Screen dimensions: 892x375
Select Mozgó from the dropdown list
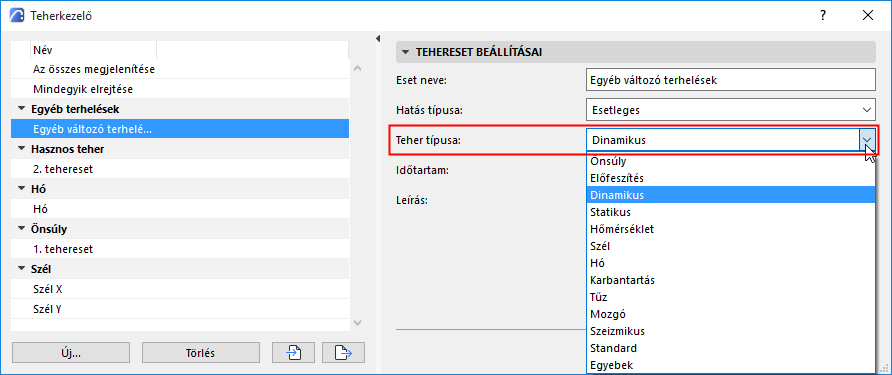(730, 314)
